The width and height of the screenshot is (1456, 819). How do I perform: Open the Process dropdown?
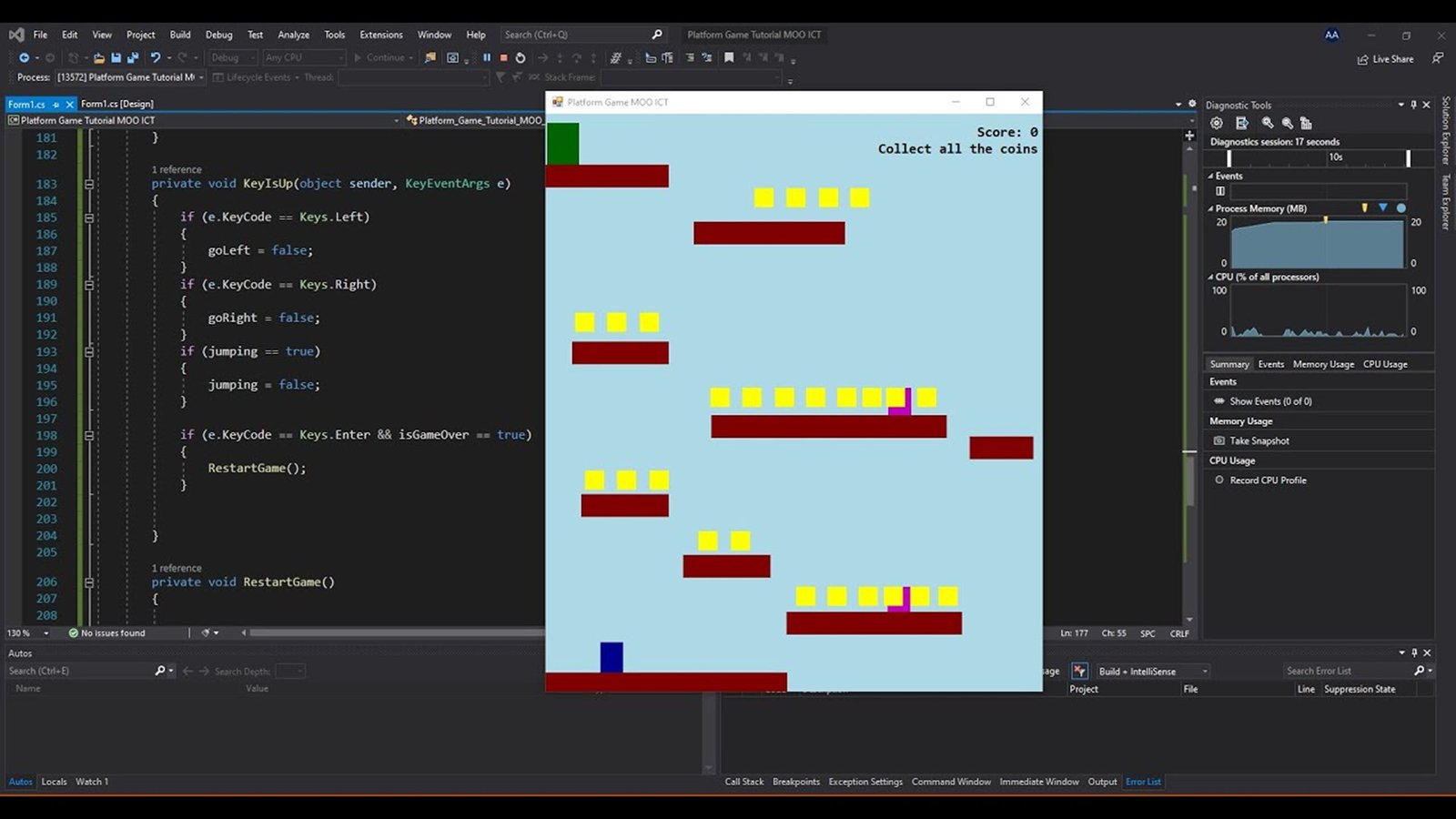pyautogui.click(x=201, y=77)
